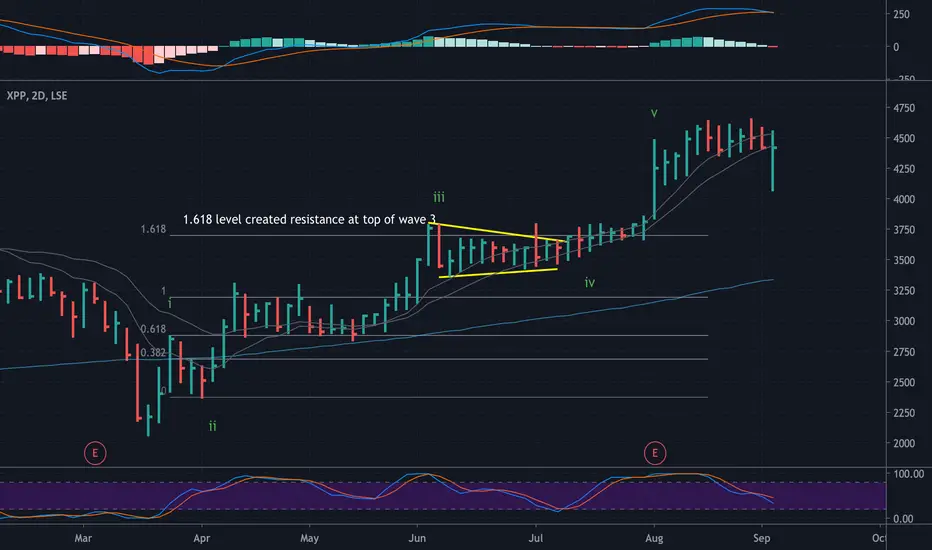The height and width of the screenshot is (550, 932).
Task: Click the lower yellow triangle trendline
Action: point(498,274)
